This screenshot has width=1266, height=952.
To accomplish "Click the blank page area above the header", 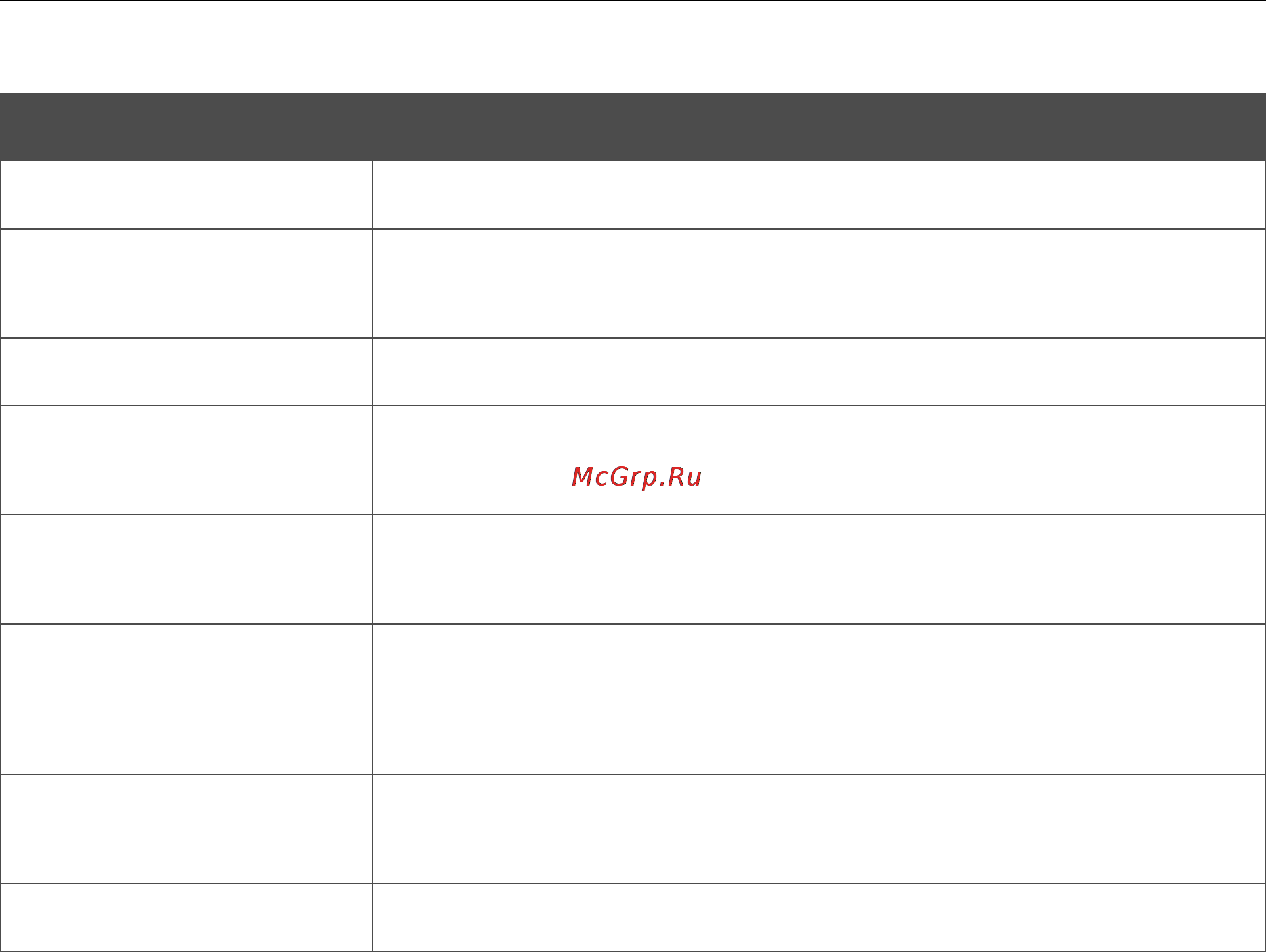I will [x=633, y=47].
